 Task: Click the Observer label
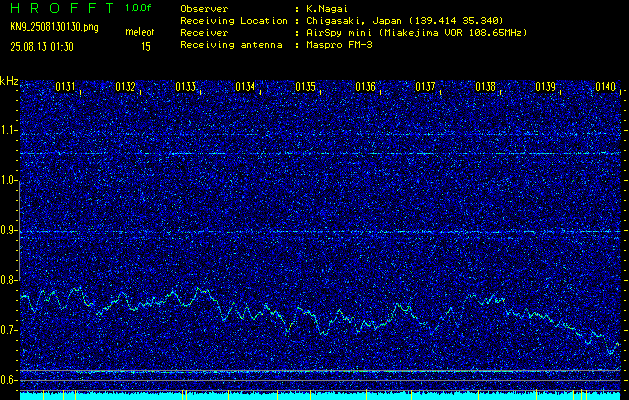click(204, 9)
